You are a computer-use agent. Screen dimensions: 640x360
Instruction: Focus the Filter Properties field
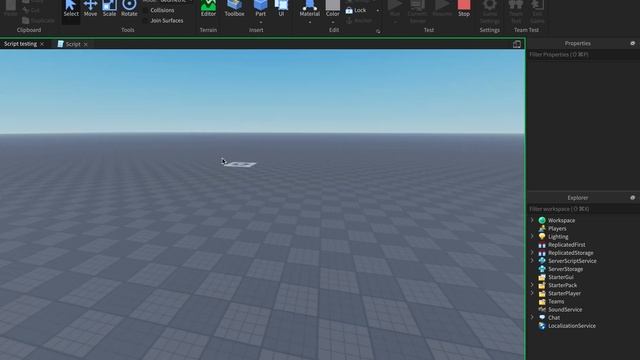(x=583, y=54)
